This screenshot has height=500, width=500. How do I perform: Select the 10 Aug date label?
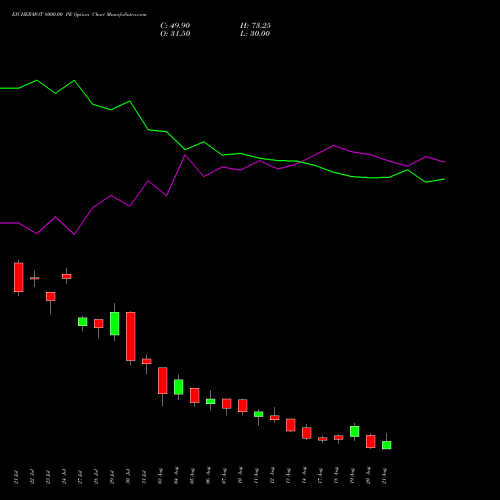pyautogui.click(x=240, y=476)
